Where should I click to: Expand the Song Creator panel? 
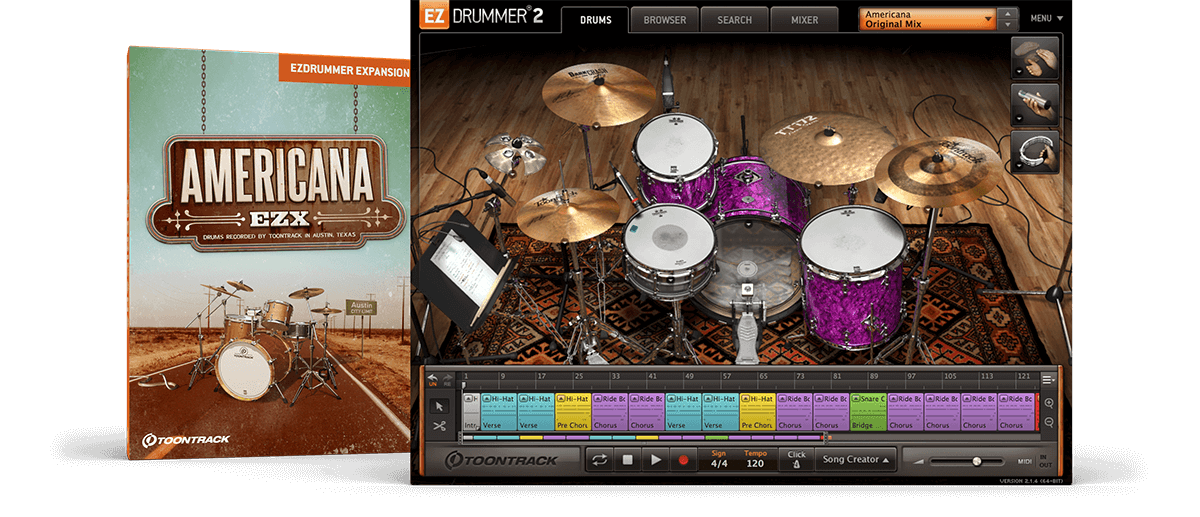click(855, 460)
